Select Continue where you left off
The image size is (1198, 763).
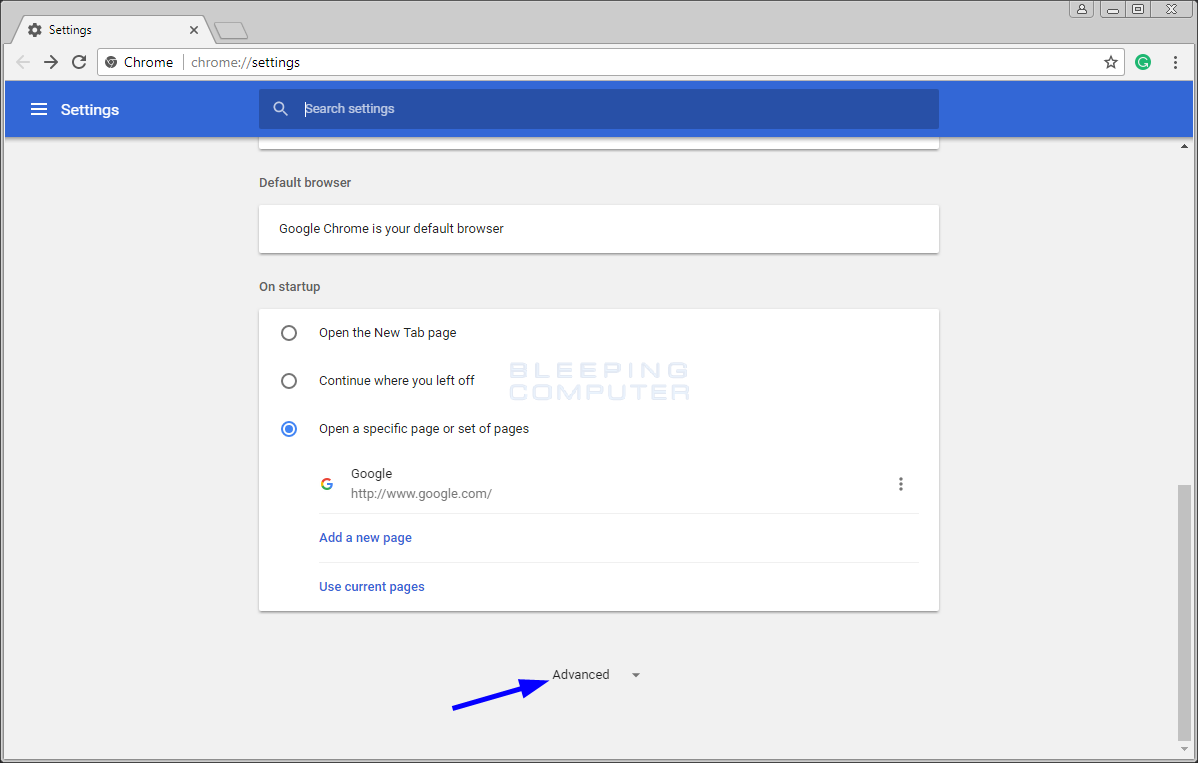(x=289, y=380)
